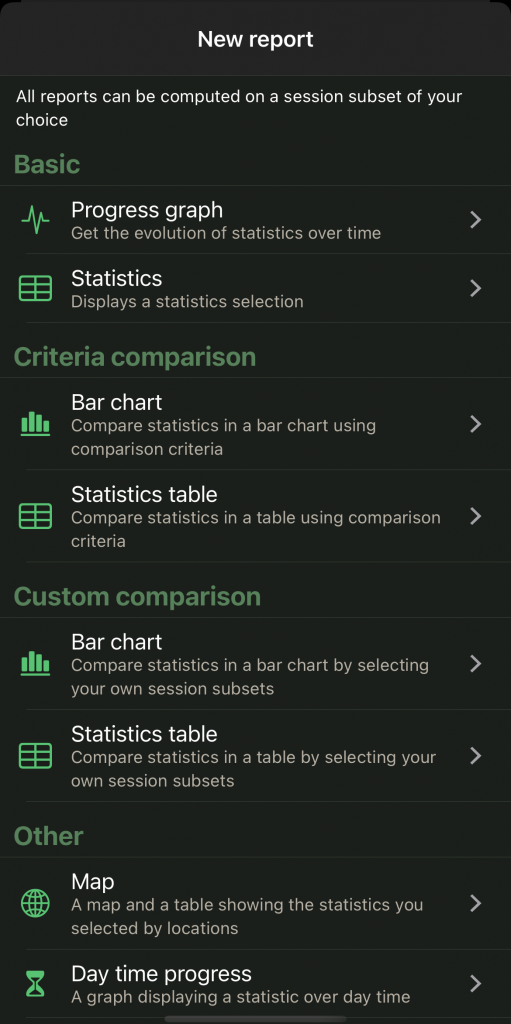Choose Statistics table under Custom comparison
Image resolution: width=511 pixels, height=1024 pixels.
[x=256, y=756]
